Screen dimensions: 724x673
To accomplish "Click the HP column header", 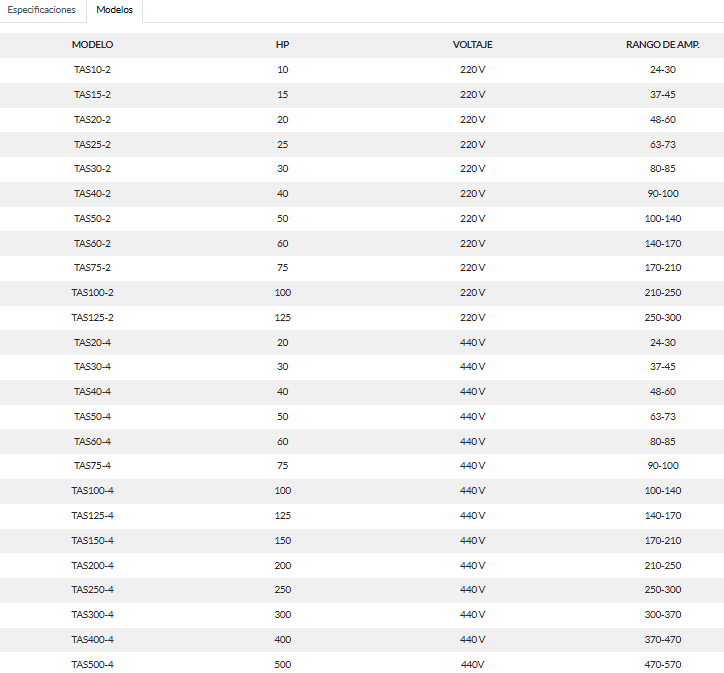I will pos(282,45).
